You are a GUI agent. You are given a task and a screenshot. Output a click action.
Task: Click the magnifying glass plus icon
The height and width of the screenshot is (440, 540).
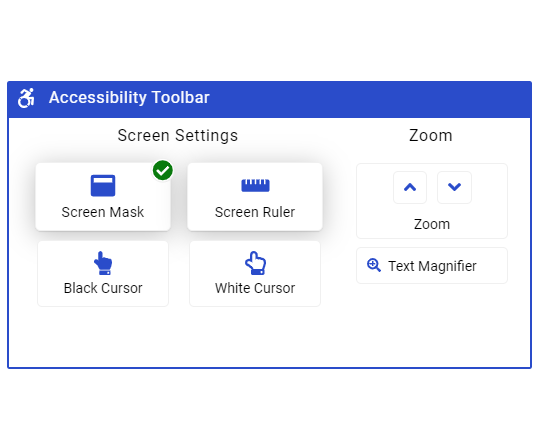click(x=374, y=265)
